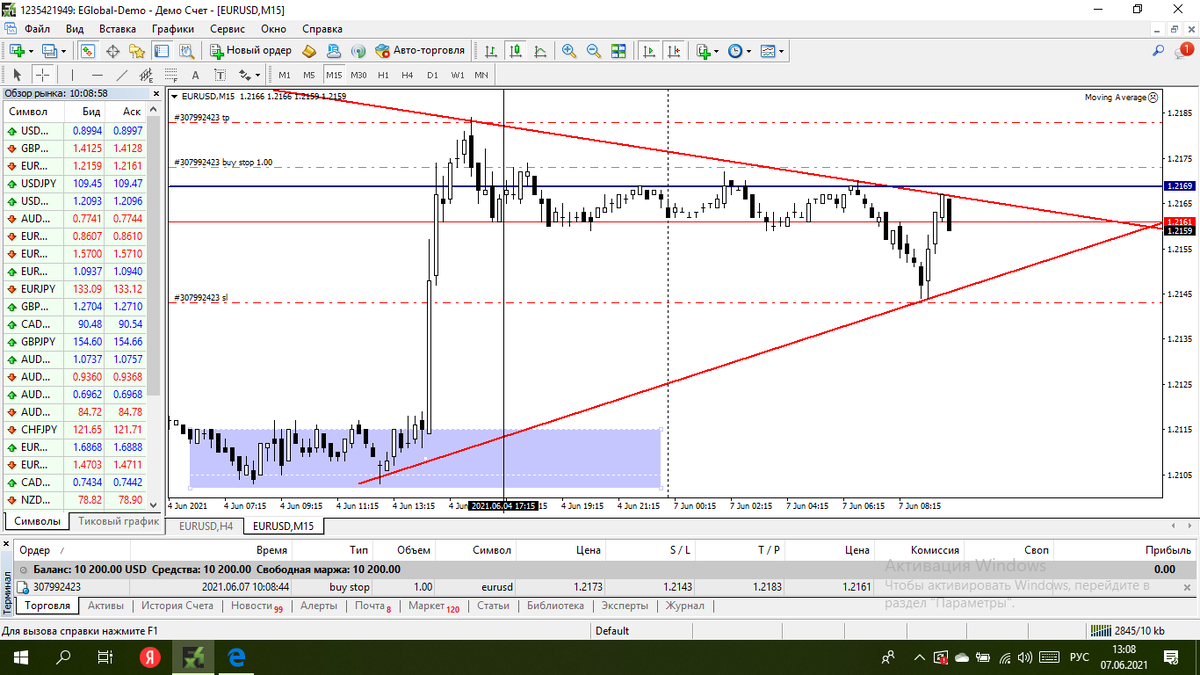Zoom out the chart
Viewport: 1200px width, 675px height.
594,50
